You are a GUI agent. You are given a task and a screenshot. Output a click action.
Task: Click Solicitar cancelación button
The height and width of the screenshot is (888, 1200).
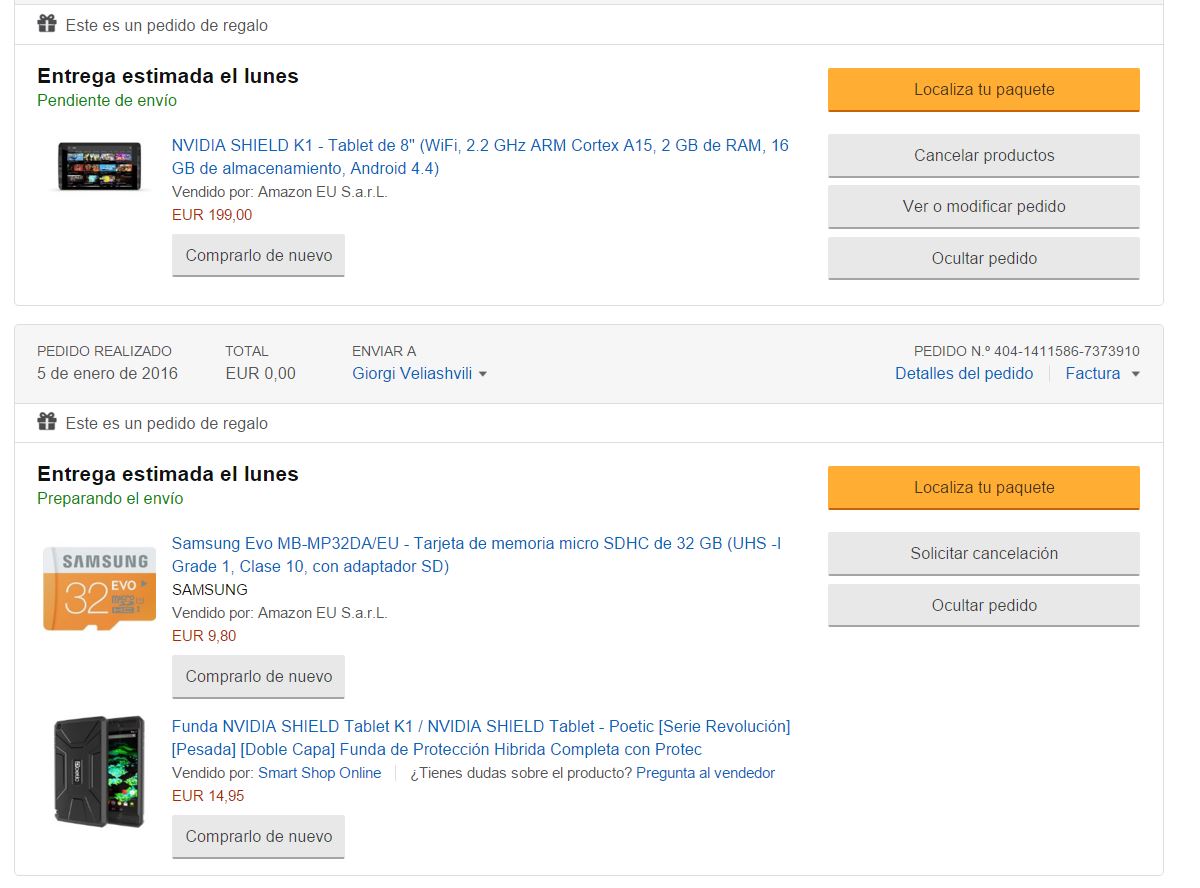coord(983,554)
